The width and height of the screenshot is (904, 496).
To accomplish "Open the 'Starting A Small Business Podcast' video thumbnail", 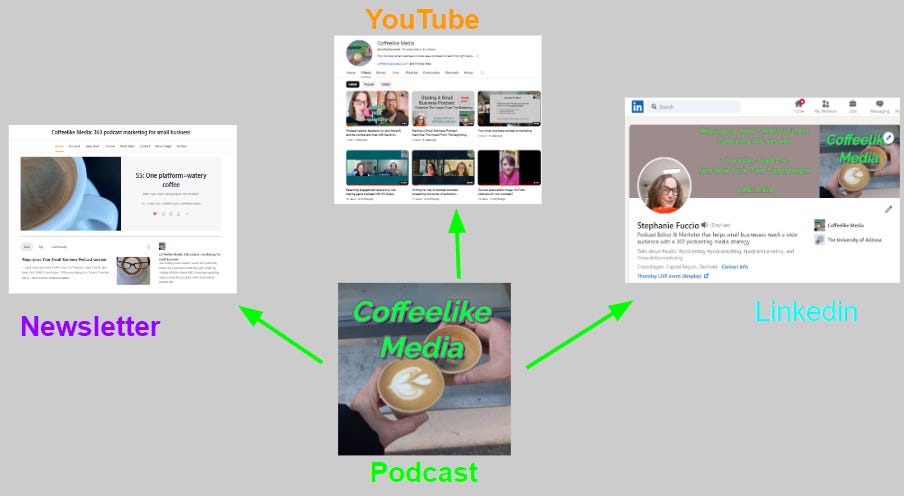I will (443, 108).
